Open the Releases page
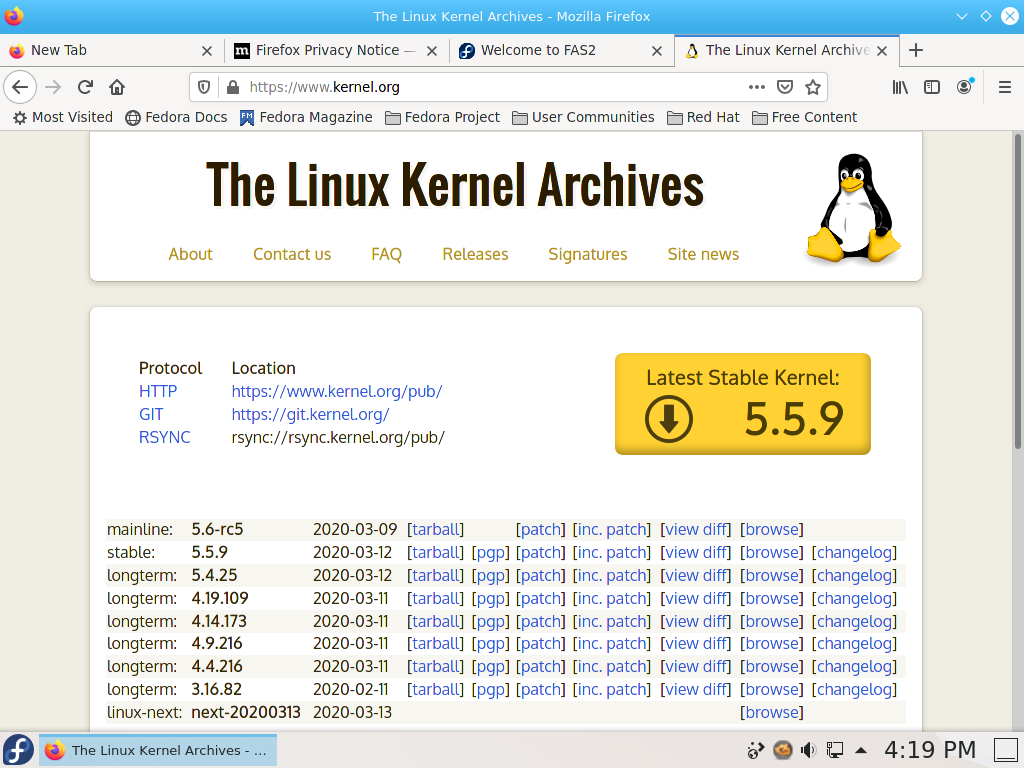Viewport: 1024px width, 768px height. pos(475,254)
